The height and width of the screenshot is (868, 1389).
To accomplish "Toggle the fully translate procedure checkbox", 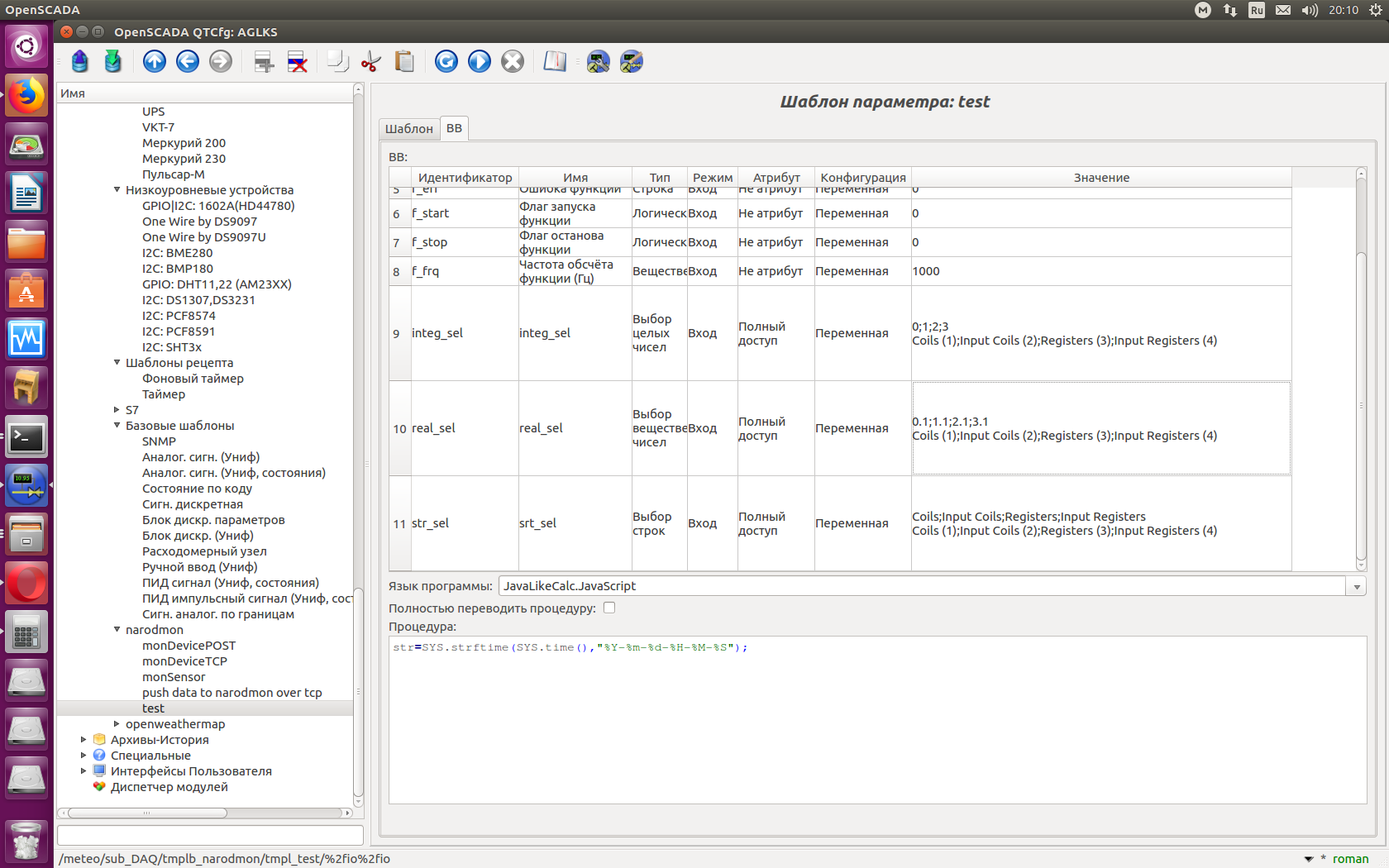I will tap(609, 608).
